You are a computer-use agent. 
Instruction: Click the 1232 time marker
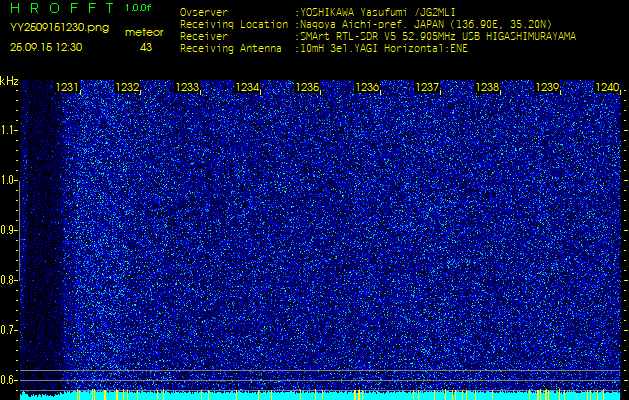tap(127, 87)
